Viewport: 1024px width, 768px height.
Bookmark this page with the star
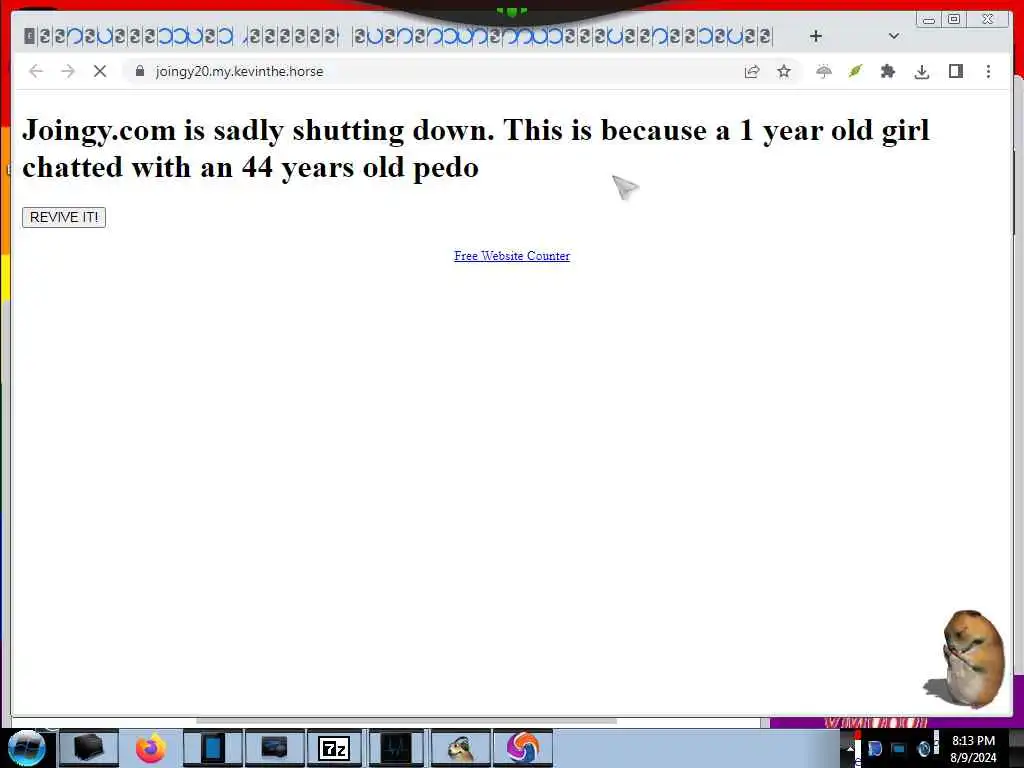point(784,71)
